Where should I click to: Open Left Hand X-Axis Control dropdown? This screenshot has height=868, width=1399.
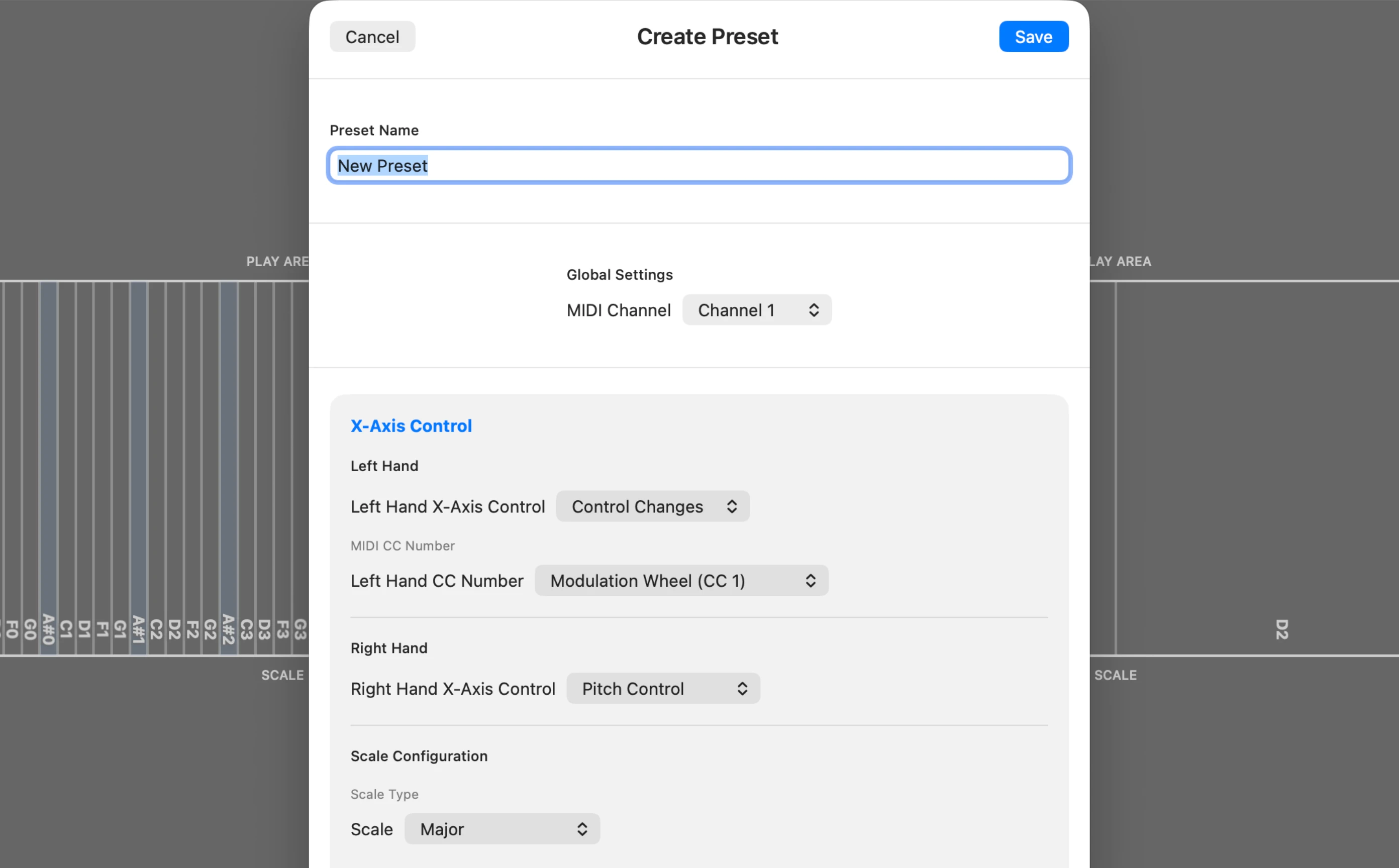click(652, 506)
